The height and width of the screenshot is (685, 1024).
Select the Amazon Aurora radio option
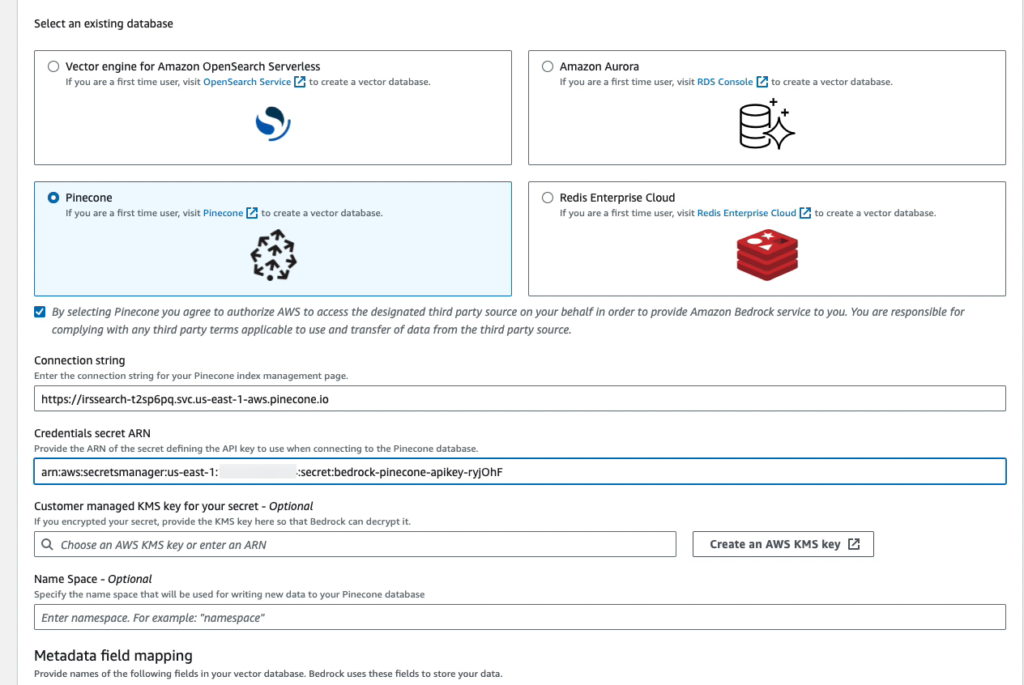(547, 67)
